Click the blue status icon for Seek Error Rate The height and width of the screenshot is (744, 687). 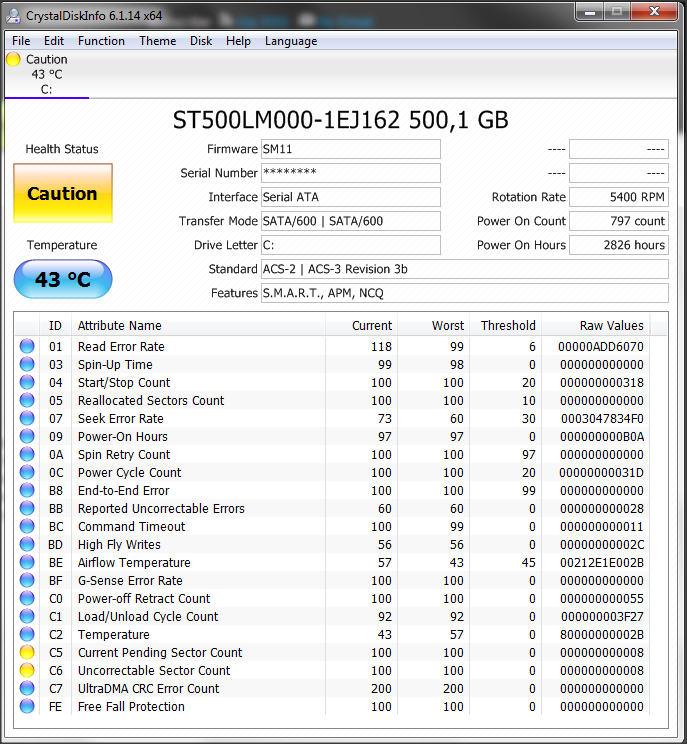pyautogui.click(x=27, y=418)
